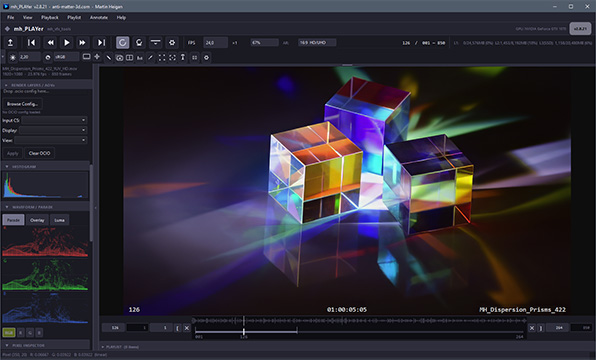Click the camera snapshot icon
Image resolution: width=596 pixels, height=360 pixels.
coord(119,57)
